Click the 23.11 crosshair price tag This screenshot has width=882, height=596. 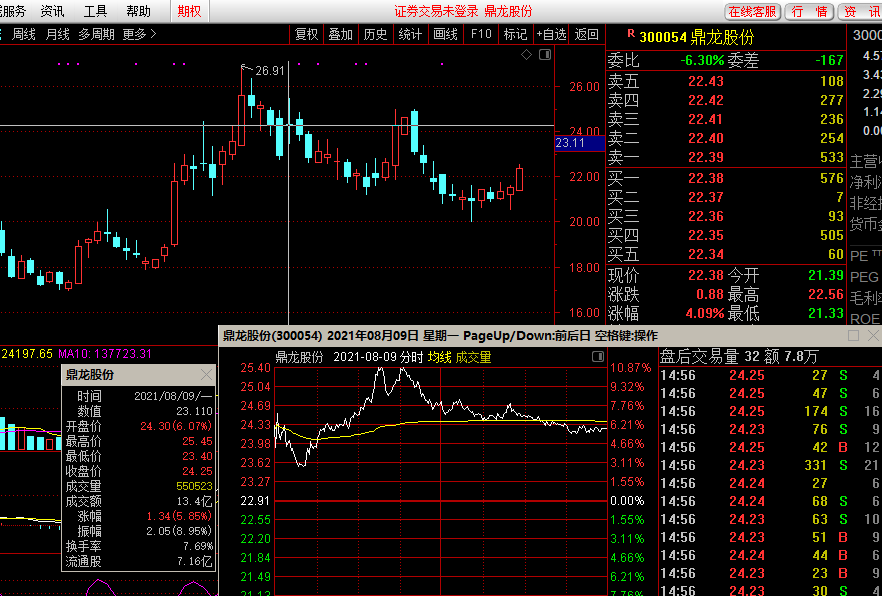click(579, 143)
